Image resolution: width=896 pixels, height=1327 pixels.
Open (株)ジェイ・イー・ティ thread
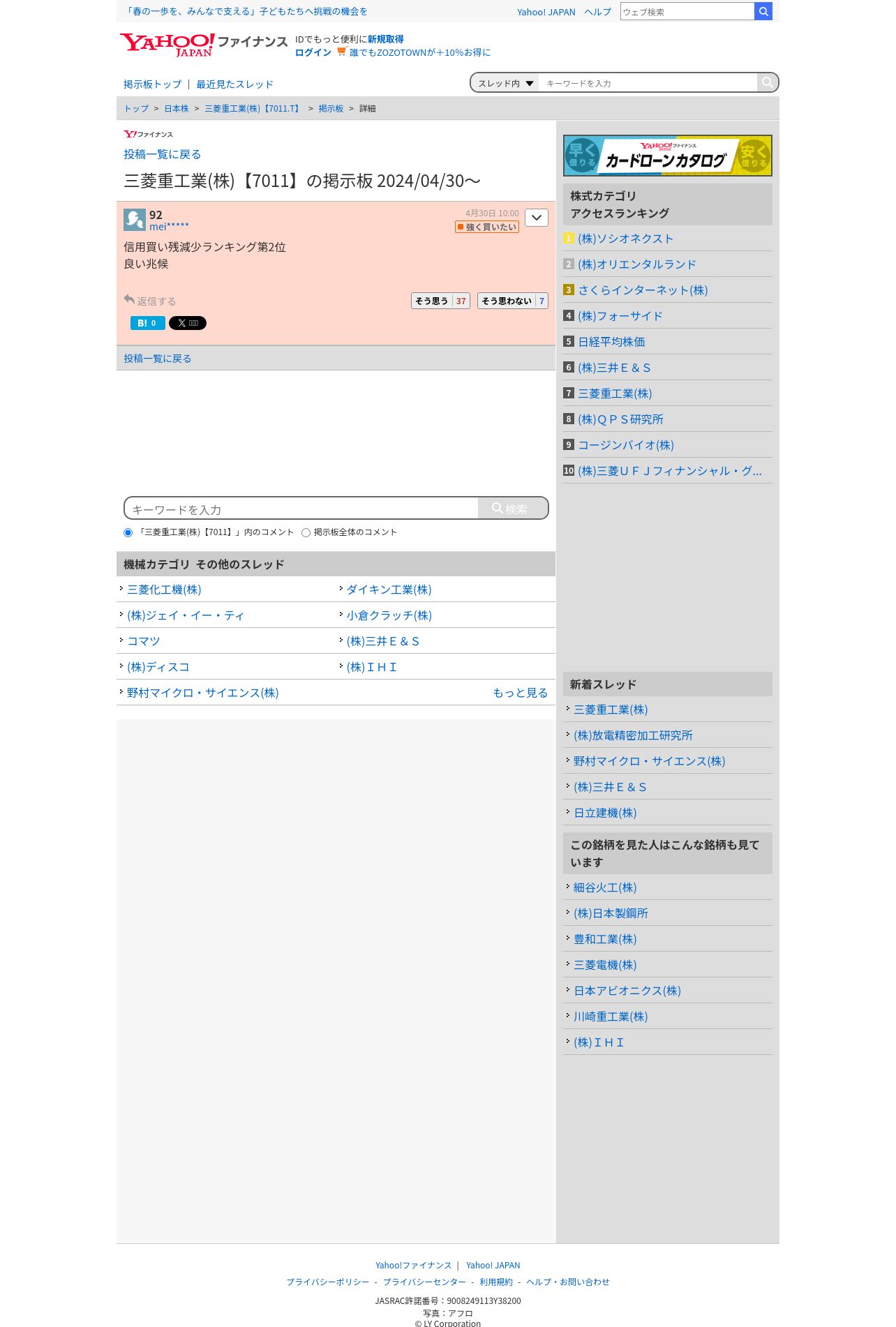(185, 615)
